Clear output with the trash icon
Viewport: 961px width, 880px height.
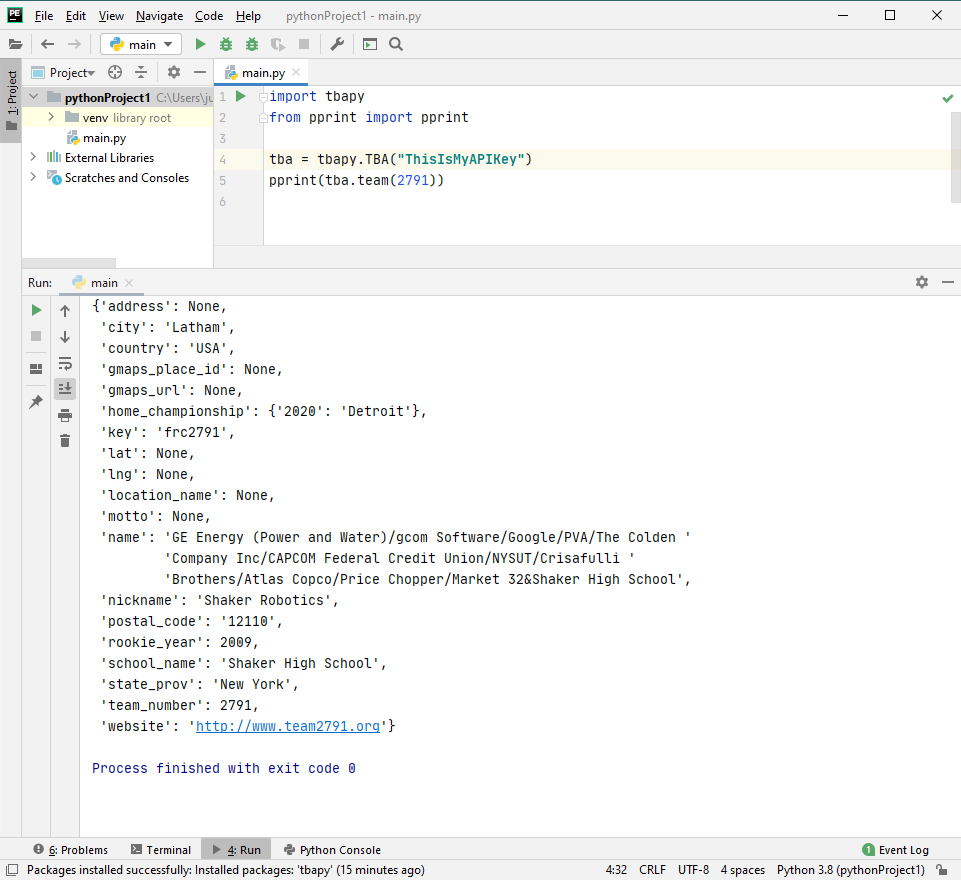pyautogui.click(x=65, y=441)
